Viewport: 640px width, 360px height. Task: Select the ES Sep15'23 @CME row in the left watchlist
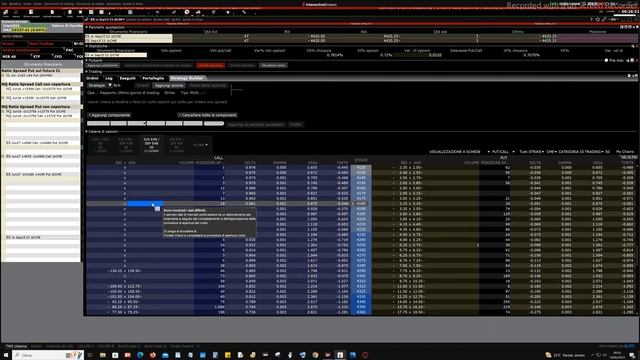42,237
